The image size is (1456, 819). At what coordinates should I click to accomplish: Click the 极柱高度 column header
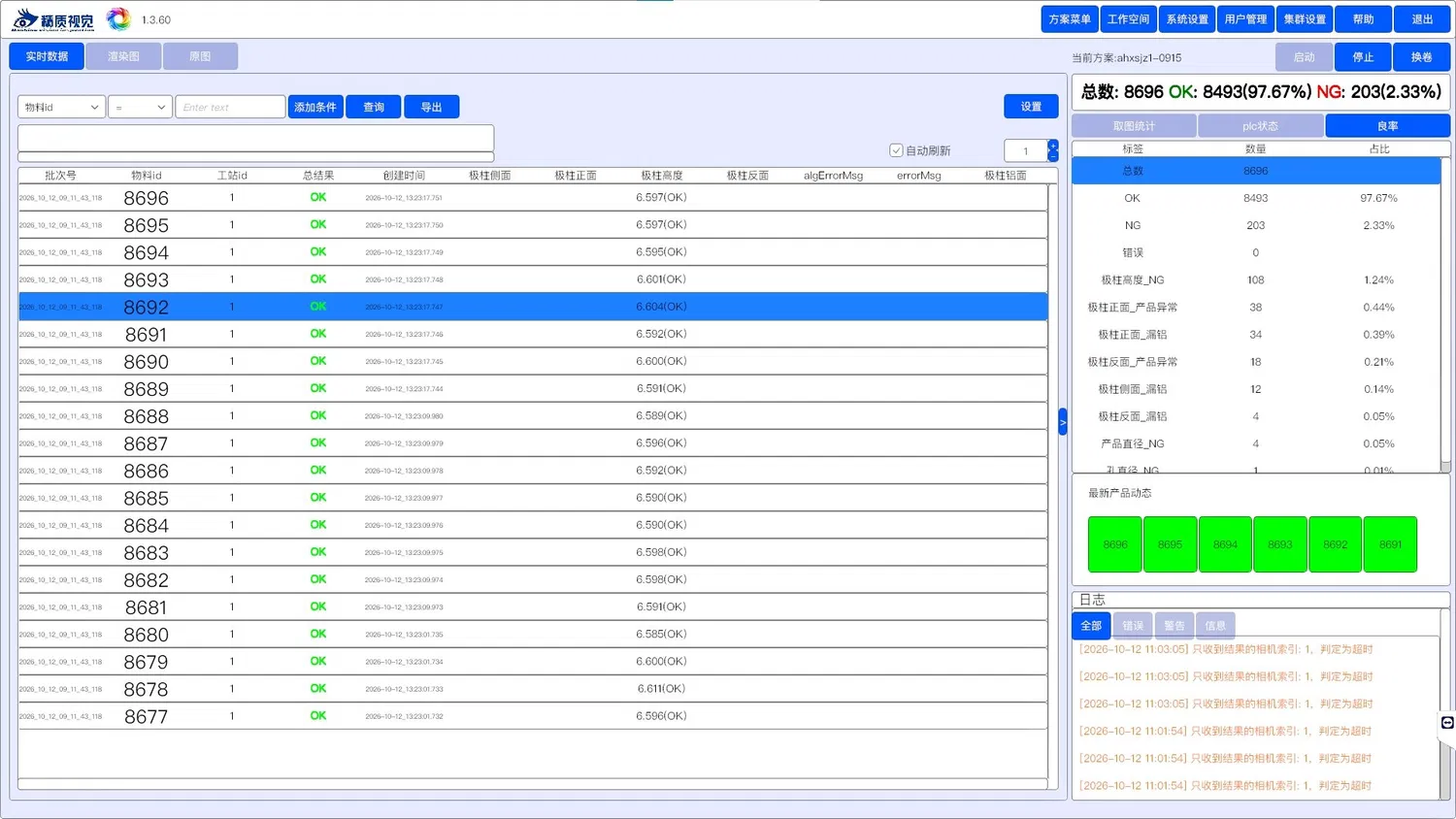(x=662, y=176)
